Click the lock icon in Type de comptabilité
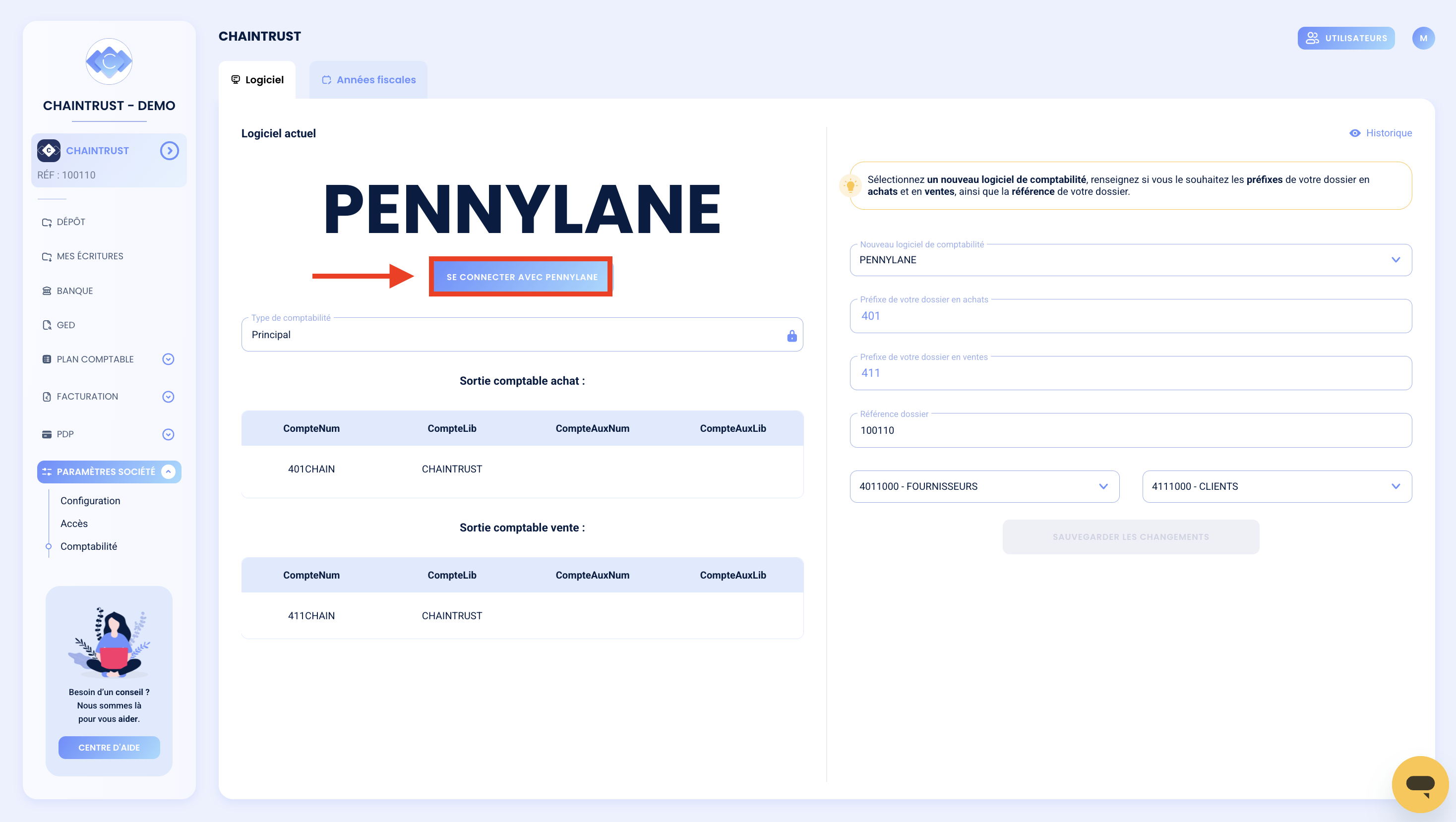 (x=792, y=336)
